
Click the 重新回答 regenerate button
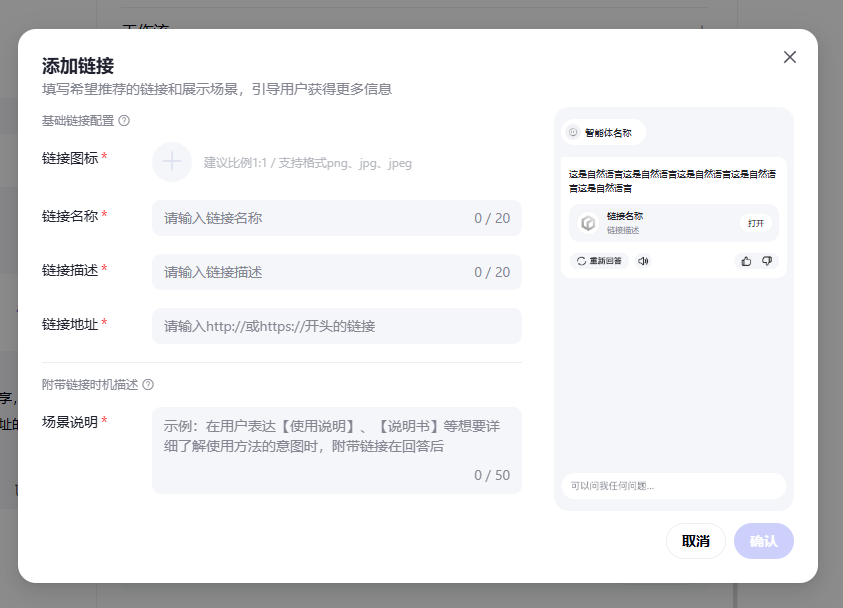click(599, 261)
